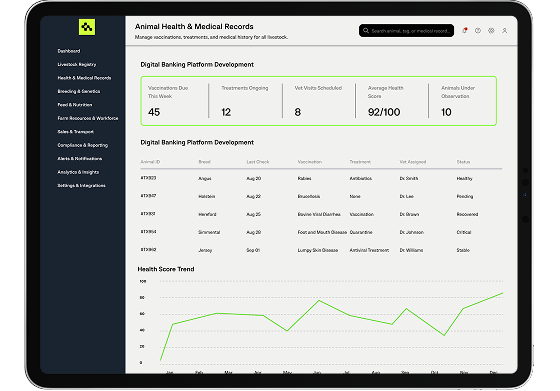
Task: Click the Status column header
Action: [x=463, y=162]
